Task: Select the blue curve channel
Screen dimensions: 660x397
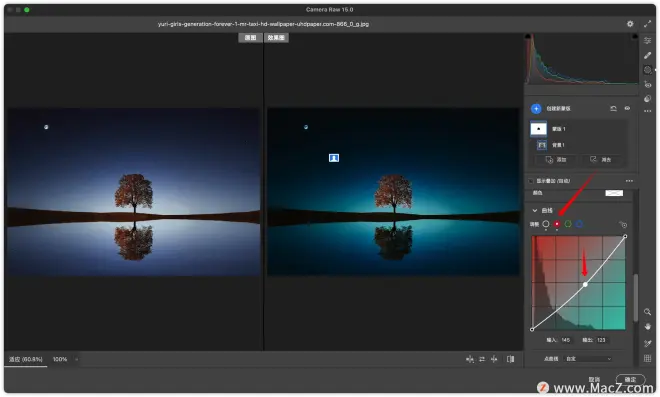Action: (x=579, y=224)
